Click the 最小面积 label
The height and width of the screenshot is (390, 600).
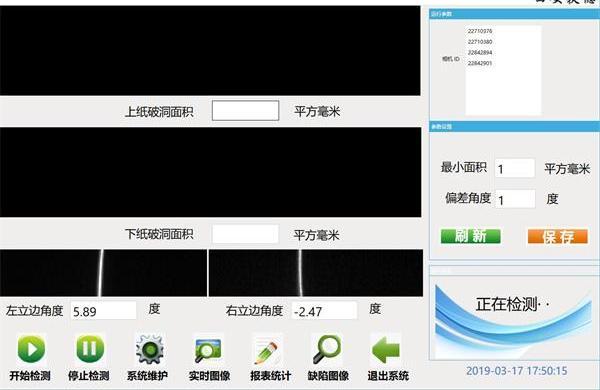[x=464, y=167]
